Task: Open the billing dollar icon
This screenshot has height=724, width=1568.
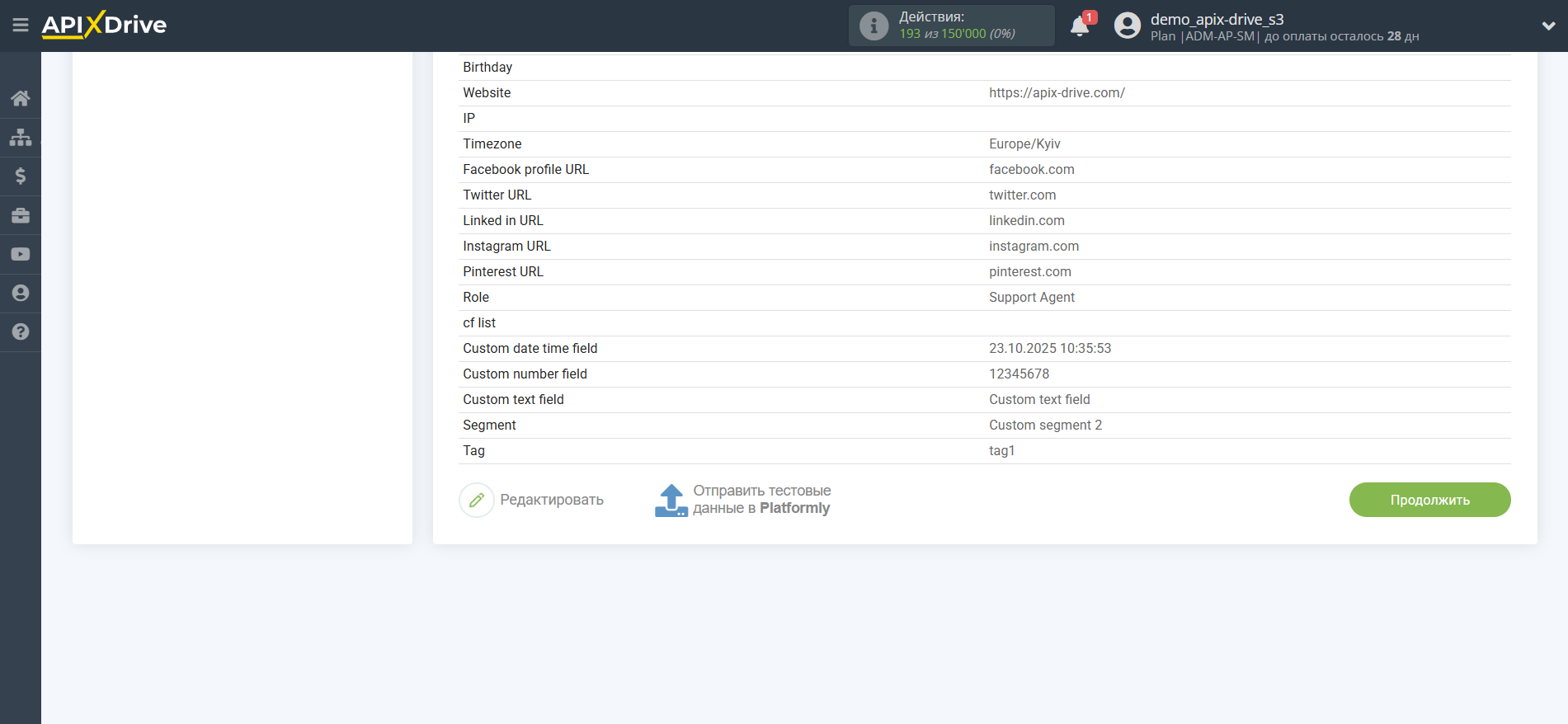Action: pos(21,176)
